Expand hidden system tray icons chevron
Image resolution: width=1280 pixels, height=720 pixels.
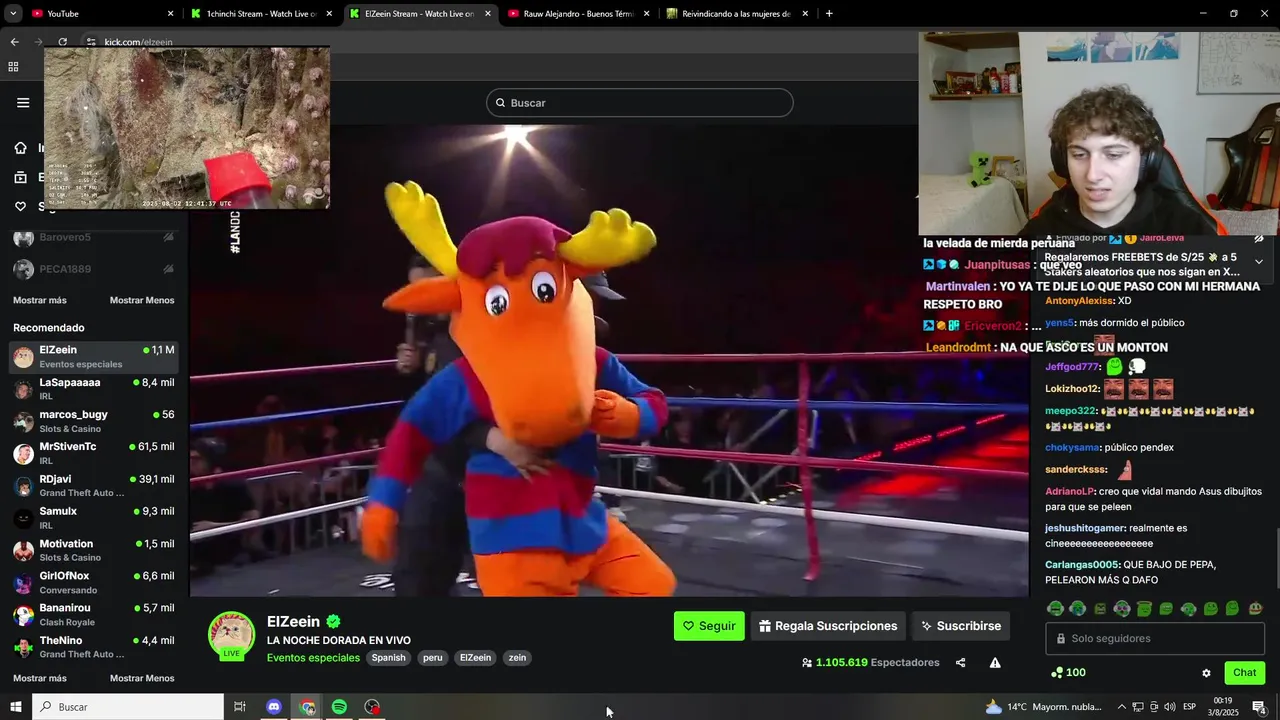point(1121,707)
